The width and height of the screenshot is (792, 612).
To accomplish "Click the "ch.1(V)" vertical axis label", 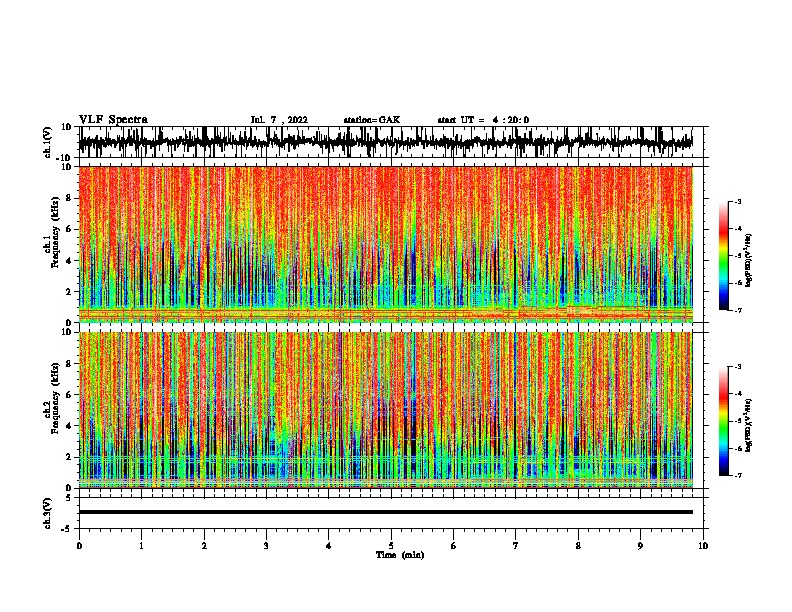I will 48,142.
